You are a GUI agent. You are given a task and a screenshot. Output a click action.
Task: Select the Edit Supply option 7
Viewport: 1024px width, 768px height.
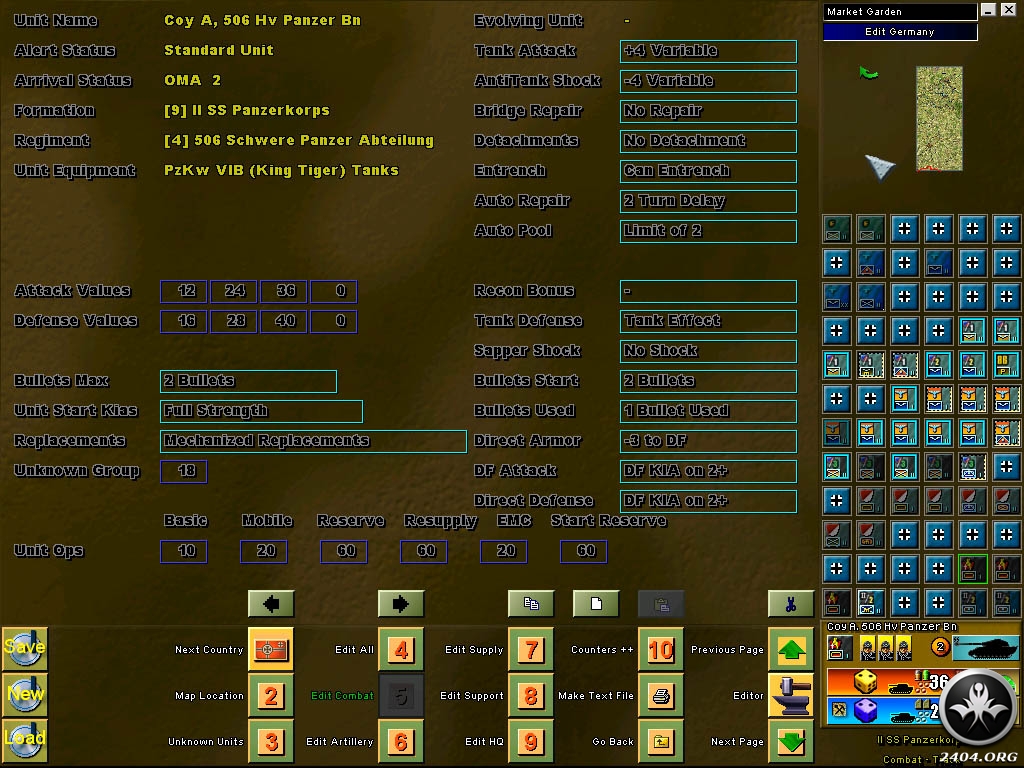click(x=530, y=650)
